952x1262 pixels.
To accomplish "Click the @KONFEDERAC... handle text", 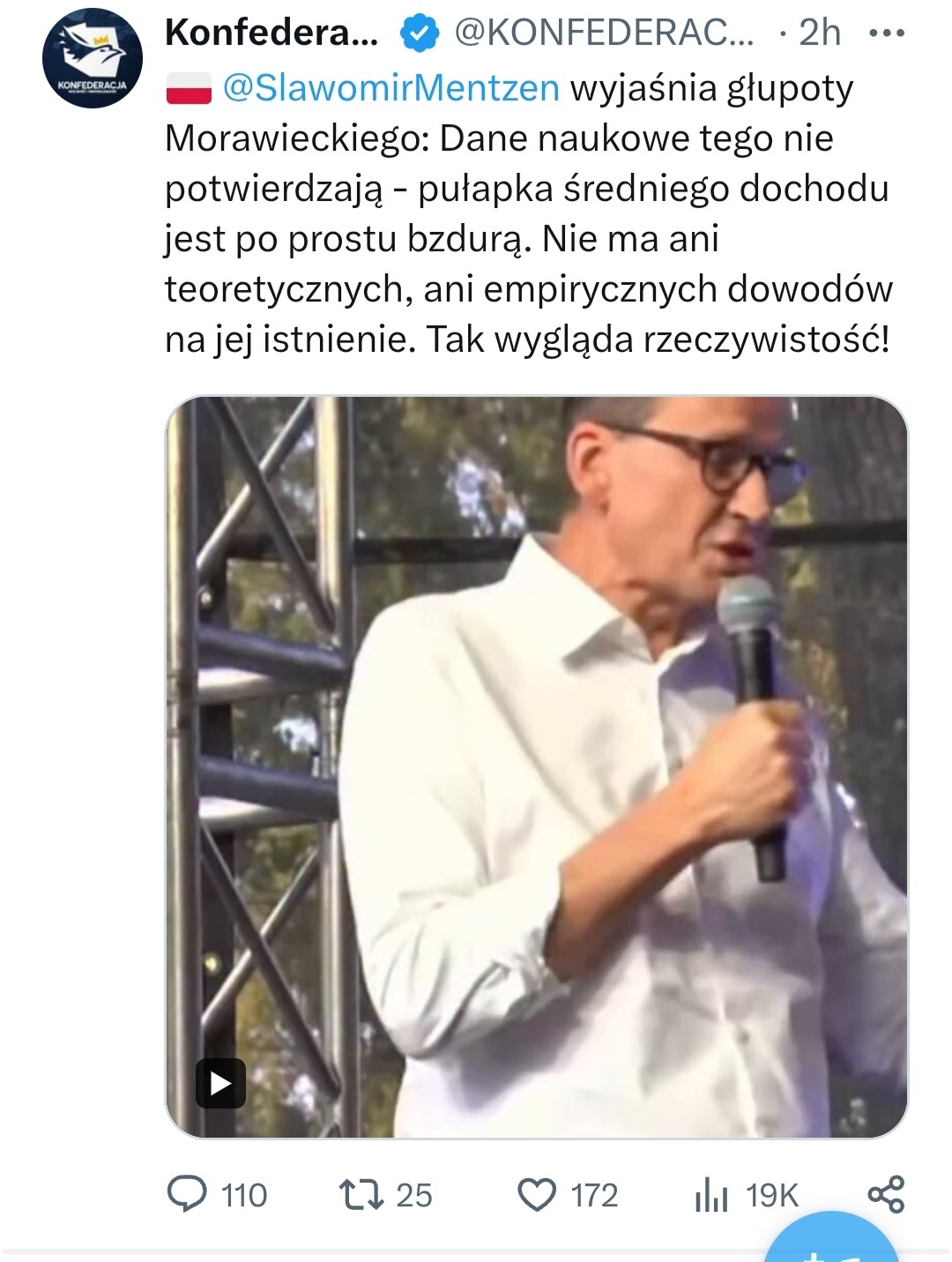I will [x=604, y=34].
